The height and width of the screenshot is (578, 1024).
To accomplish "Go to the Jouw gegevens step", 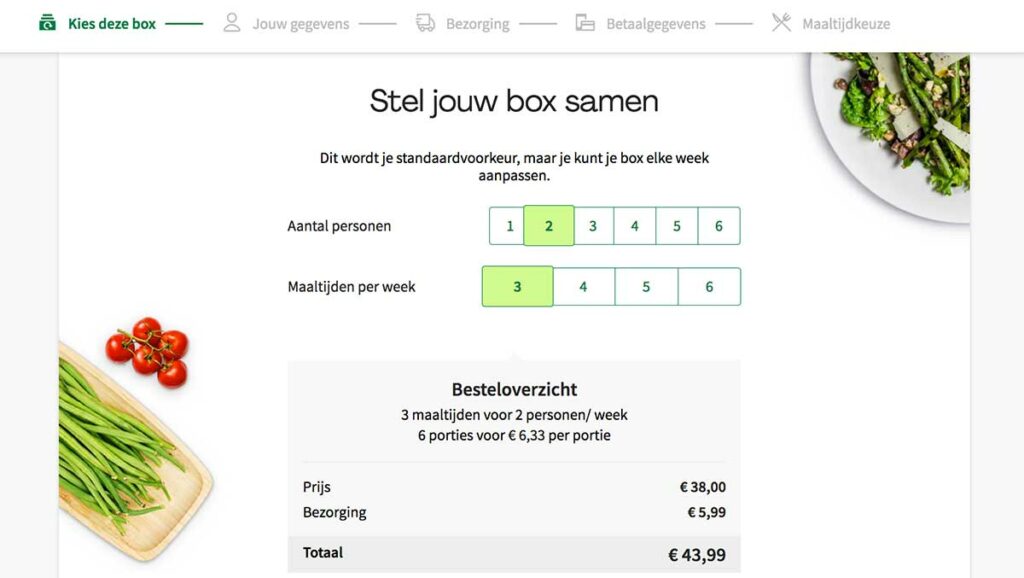I will point(301,24).
